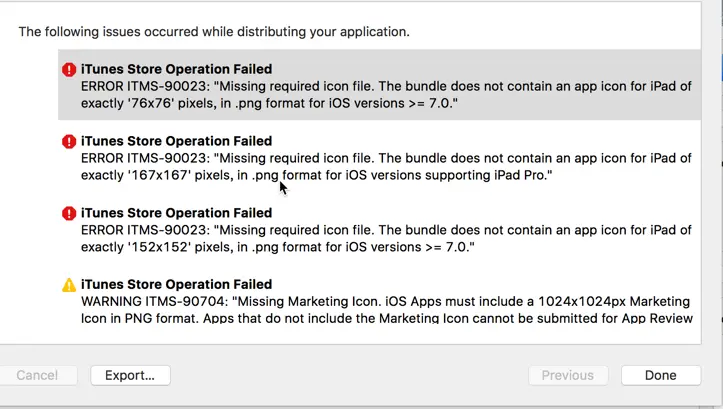The height and width of the screenshot is (409, 723).
Task: Click the 'following issues occurred' header text
Action: coord(214,32)
